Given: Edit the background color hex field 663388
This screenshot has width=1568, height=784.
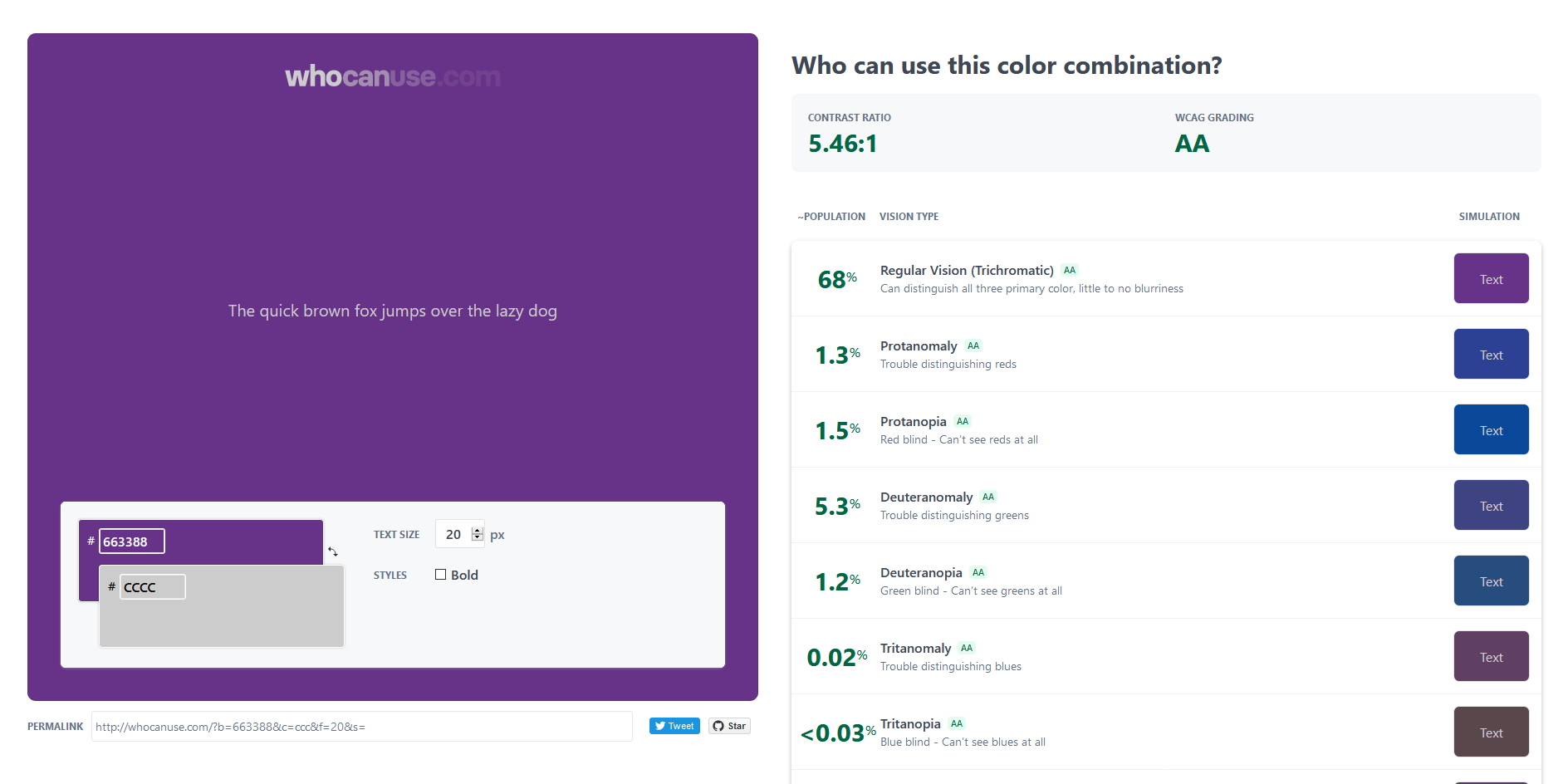Looking at the screenshot, I should [x=131, y=541].
